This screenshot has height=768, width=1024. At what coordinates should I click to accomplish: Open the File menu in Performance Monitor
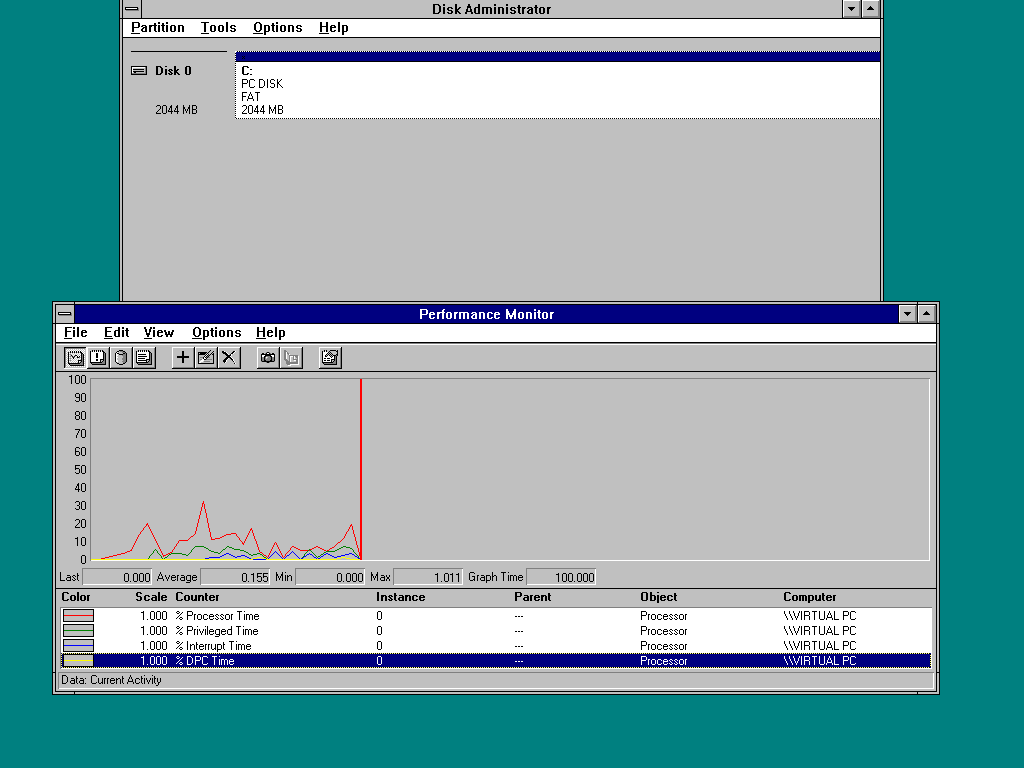76,332
